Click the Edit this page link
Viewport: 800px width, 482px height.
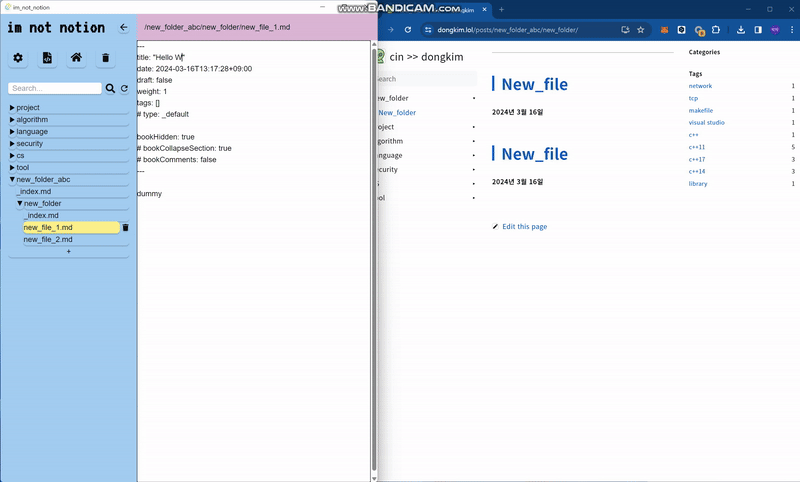(x=524, y=227)
